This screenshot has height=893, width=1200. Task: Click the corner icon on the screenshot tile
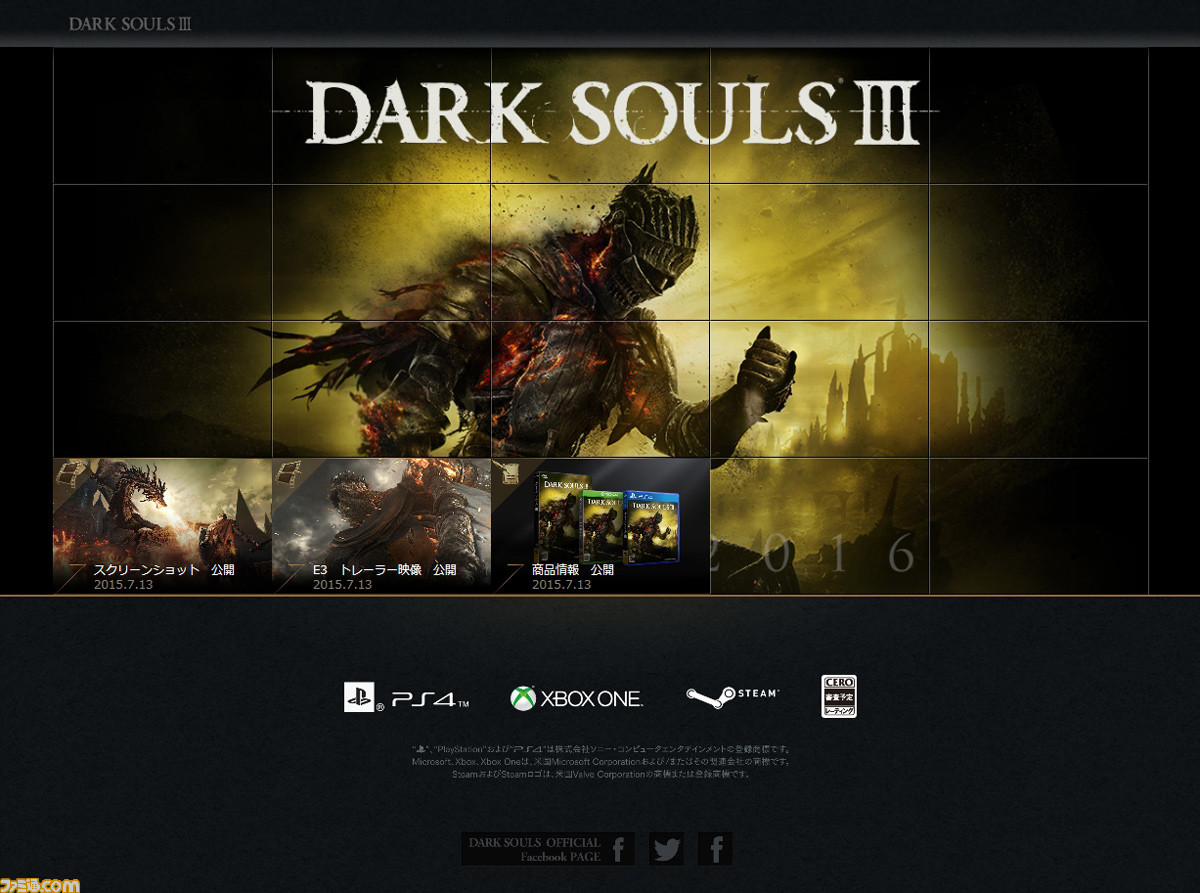pos(67,472)
